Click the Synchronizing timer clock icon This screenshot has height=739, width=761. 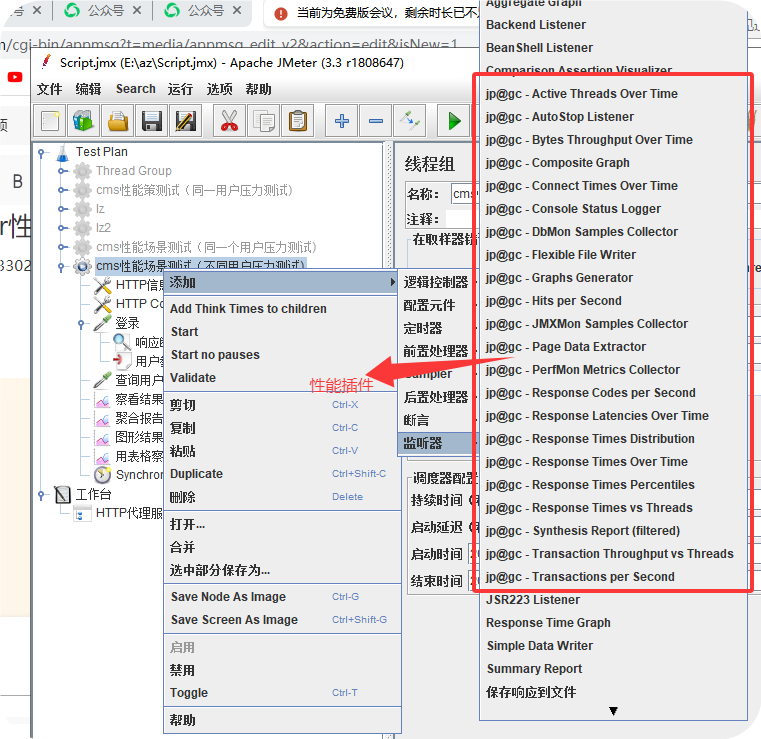102,475
